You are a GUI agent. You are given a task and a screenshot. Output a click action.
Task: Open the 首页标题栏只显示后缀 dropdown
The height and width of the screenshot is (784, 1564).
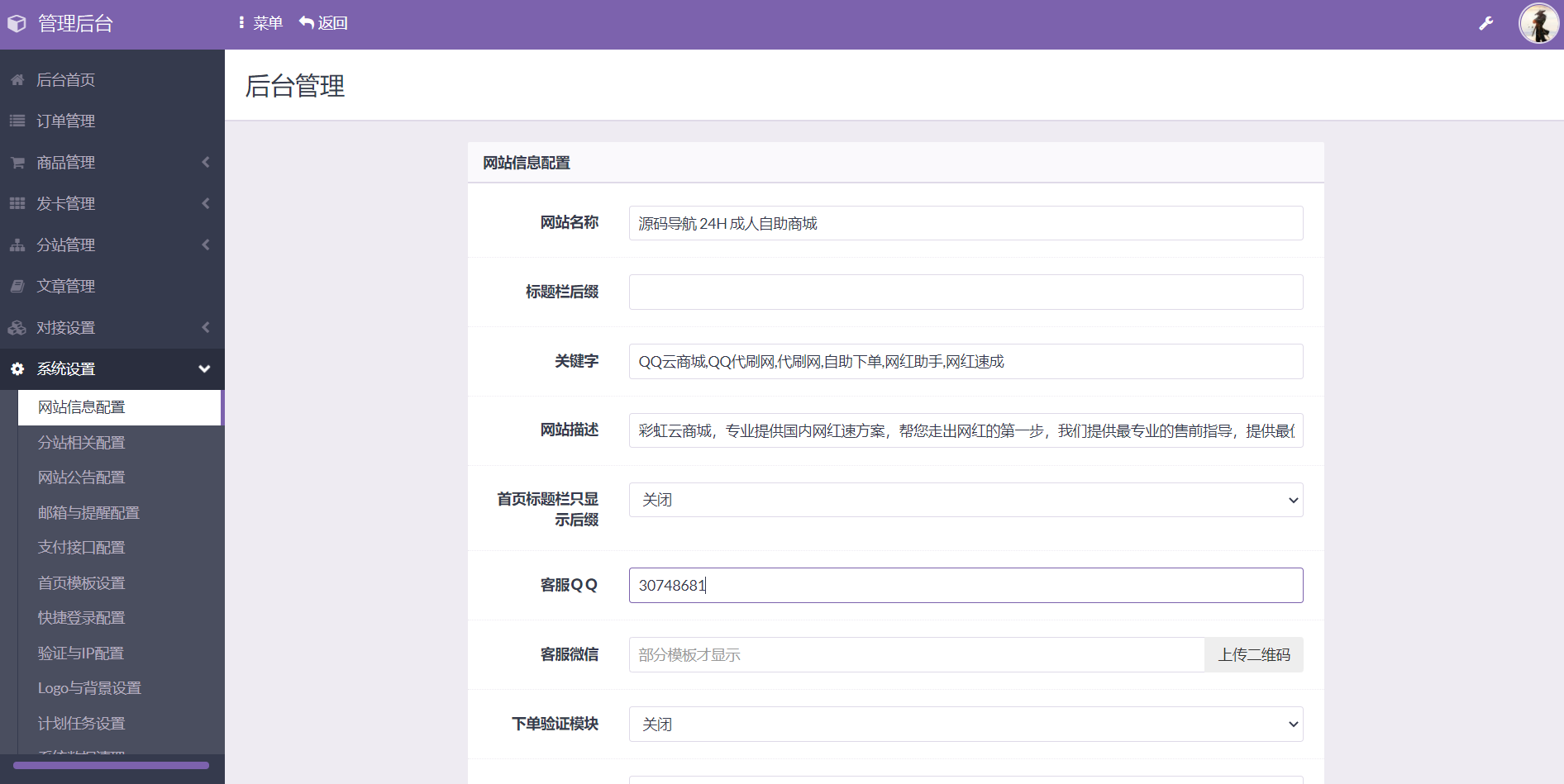point(965,500)
